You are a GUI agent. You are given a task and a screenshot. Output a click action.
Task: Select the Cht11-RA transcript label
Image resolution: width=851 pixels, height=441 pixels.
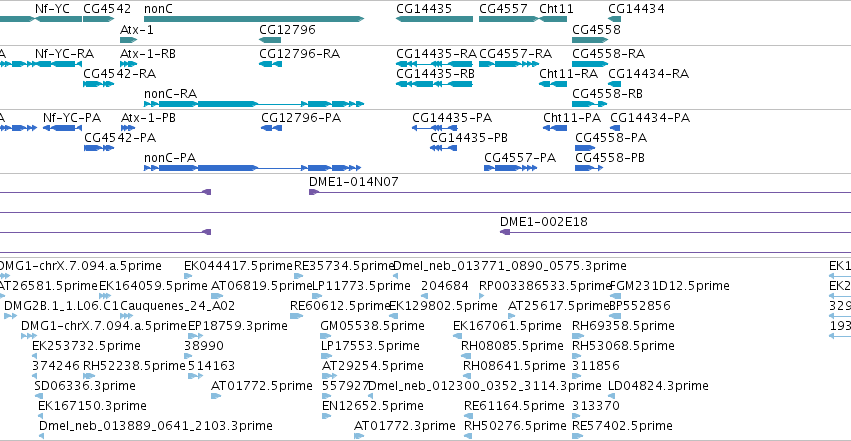click(x=568, y=73)
